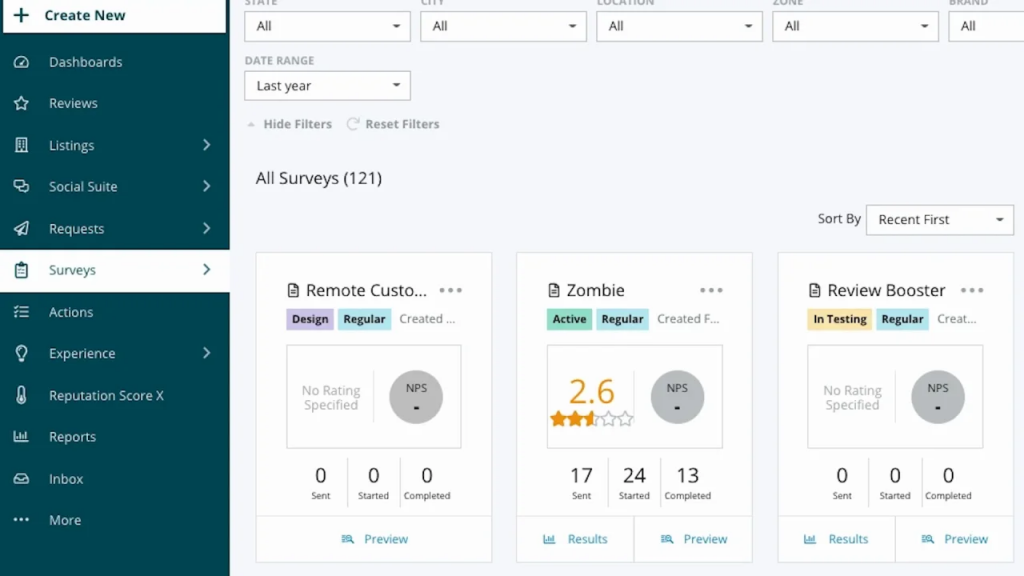The width and height of the screenshot is (1024, 576).
Task: Click the Location filter field
Action: [x=679, y=26]
